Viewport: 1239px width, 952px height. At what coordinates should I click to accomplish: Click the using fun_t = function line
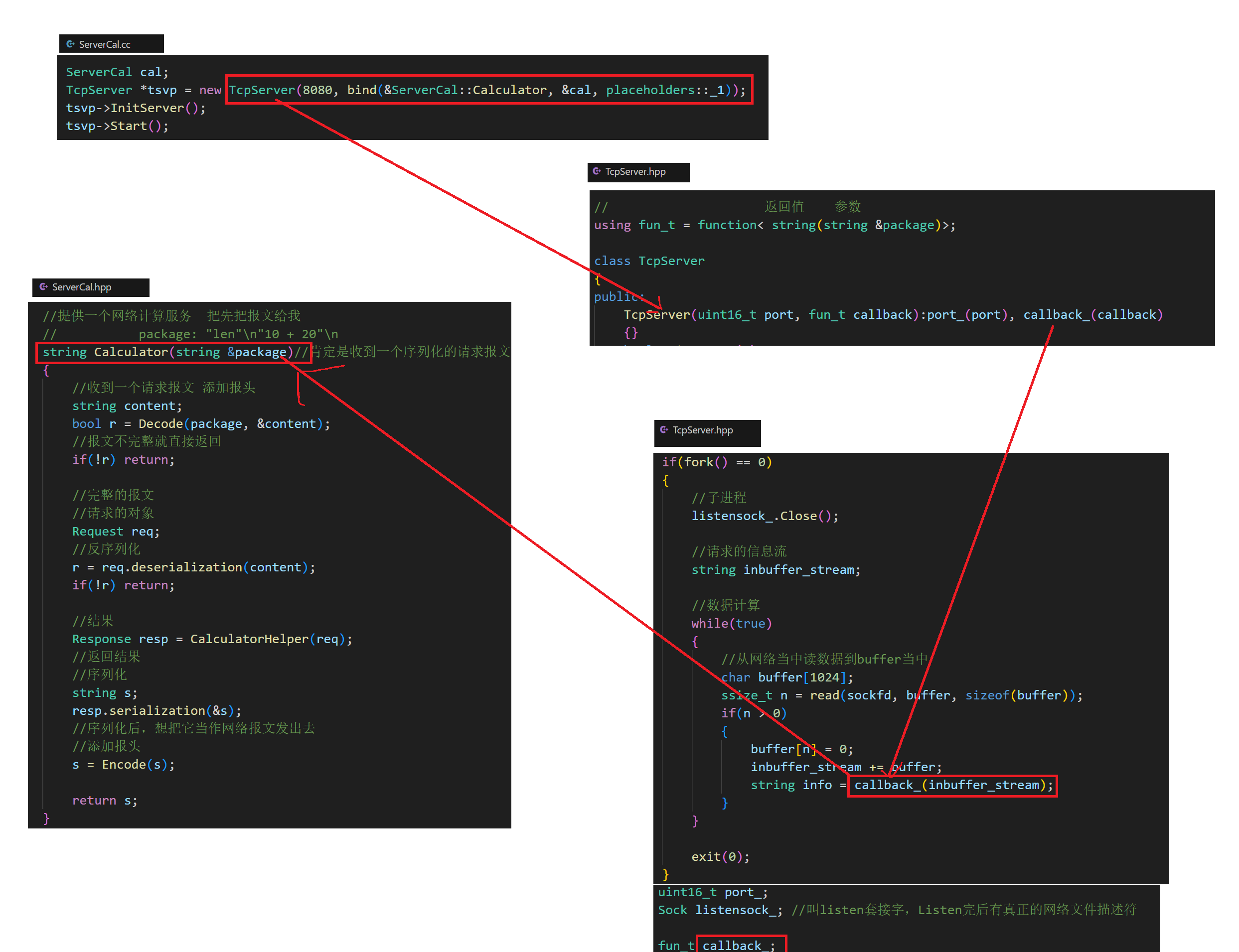coord(774,226)
